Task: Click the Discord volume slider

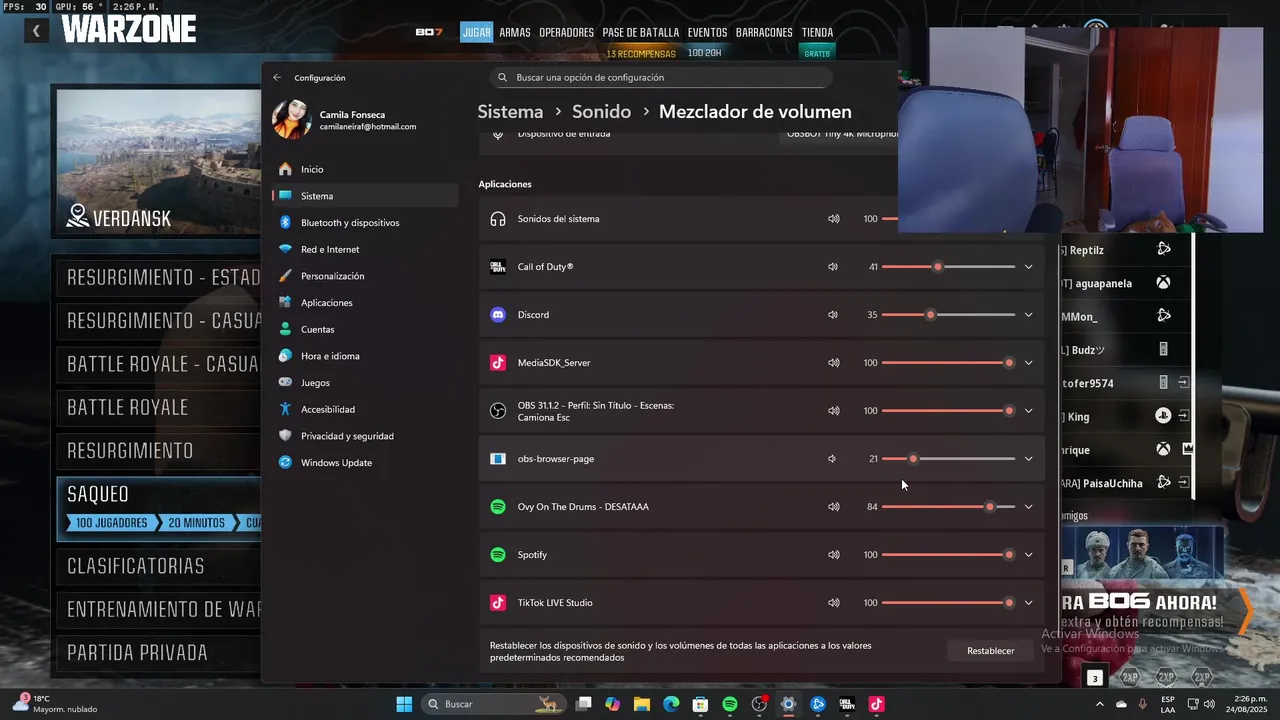Action: click(948, 315)
